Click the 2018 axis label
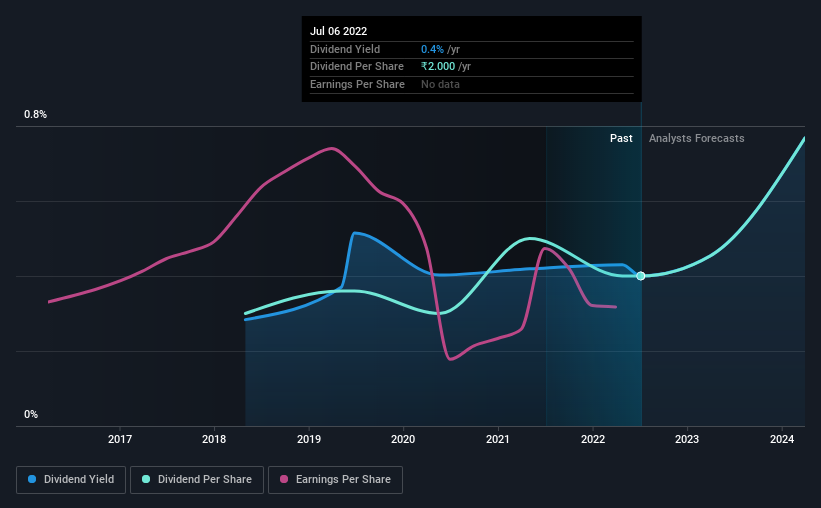This screenshot has width=821, height=508. 214,439
